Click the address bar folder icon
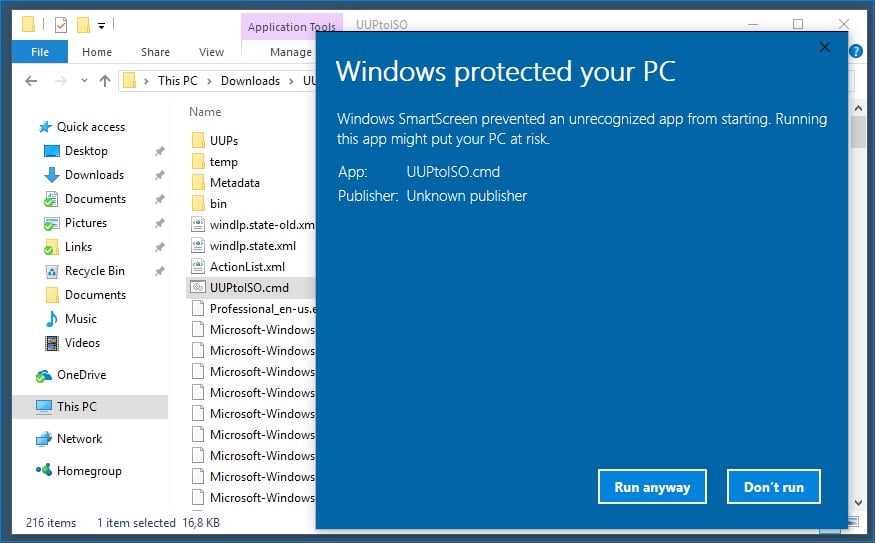The width and height of the screenshot is (875, 543). tap(129, 80)
